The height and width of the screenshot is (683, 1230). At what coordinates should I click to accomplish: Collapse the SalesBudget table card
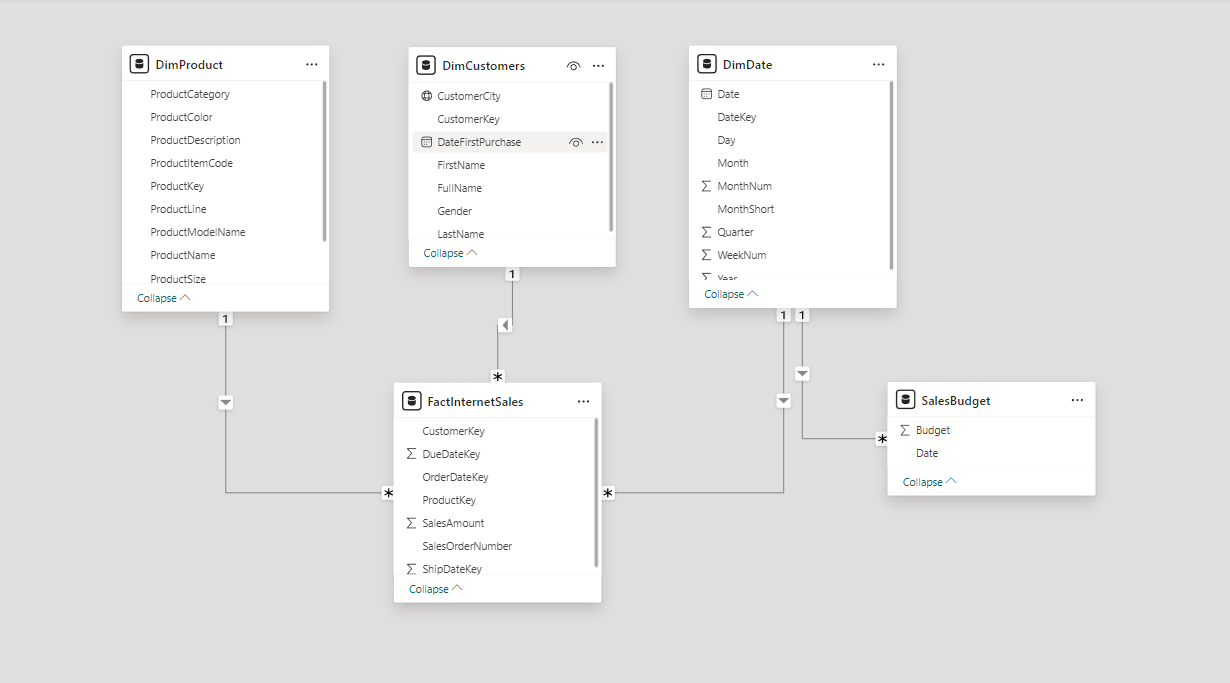point(930,482)
